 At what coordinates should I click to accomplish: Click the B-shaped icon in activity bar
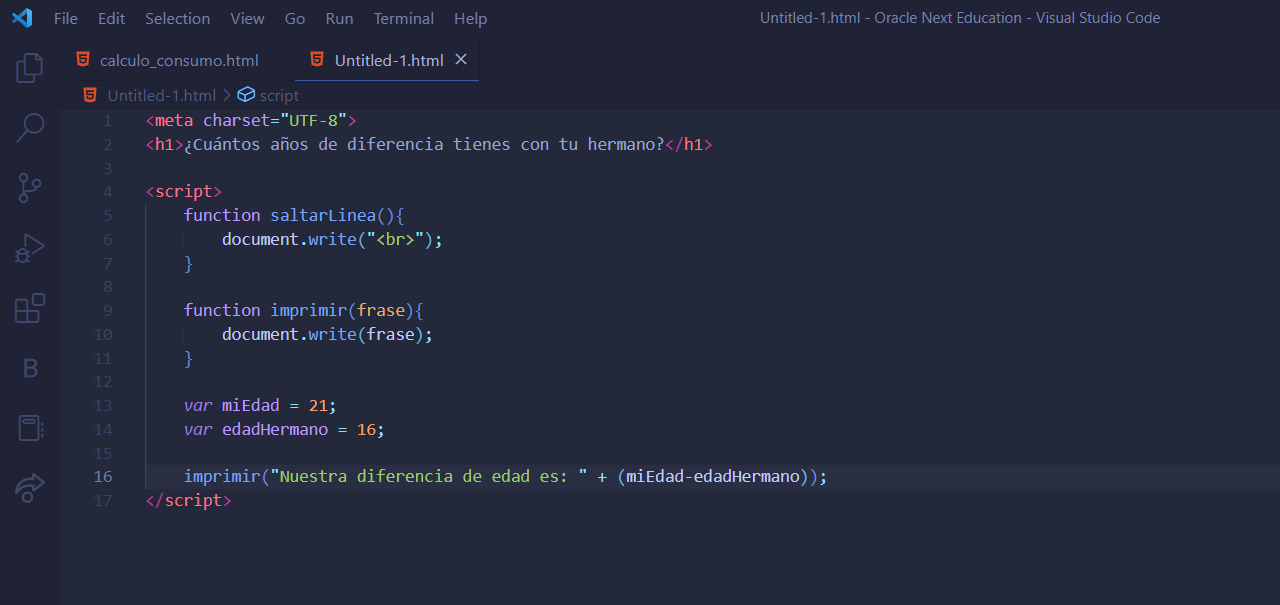(30, 368)
